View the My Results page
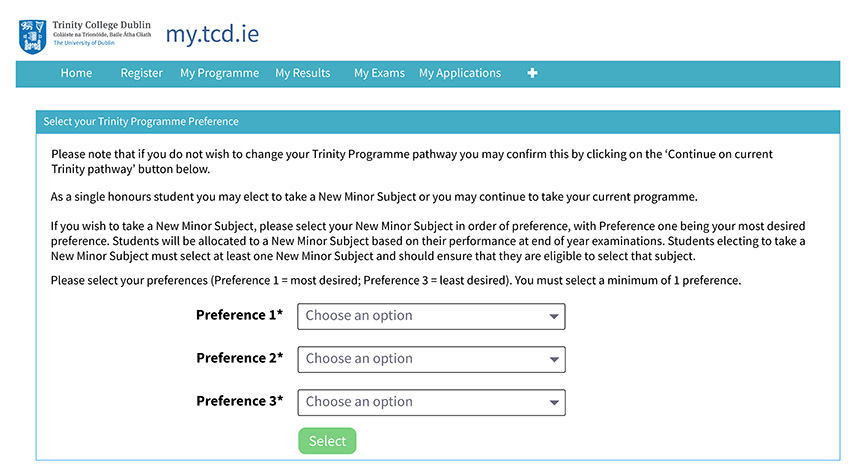This screenshot has height=468, width=850. [x=302, y=73]
